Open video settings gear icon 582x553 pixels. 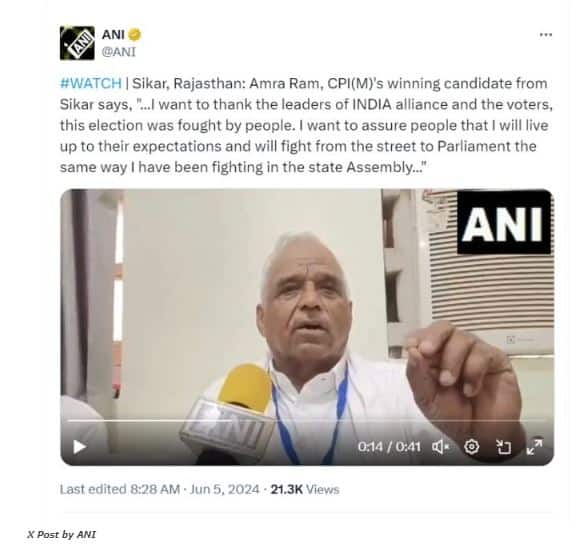coord(471,447)
